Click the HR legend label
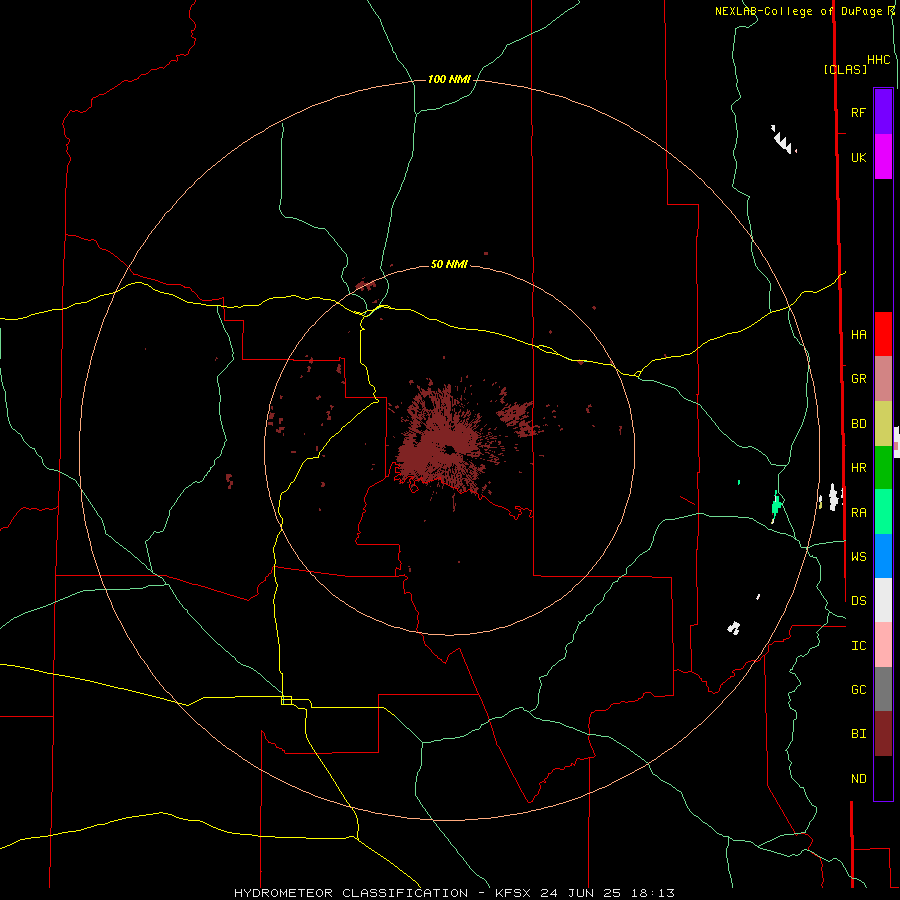The image size is (900, 900). tap(858, 468)
